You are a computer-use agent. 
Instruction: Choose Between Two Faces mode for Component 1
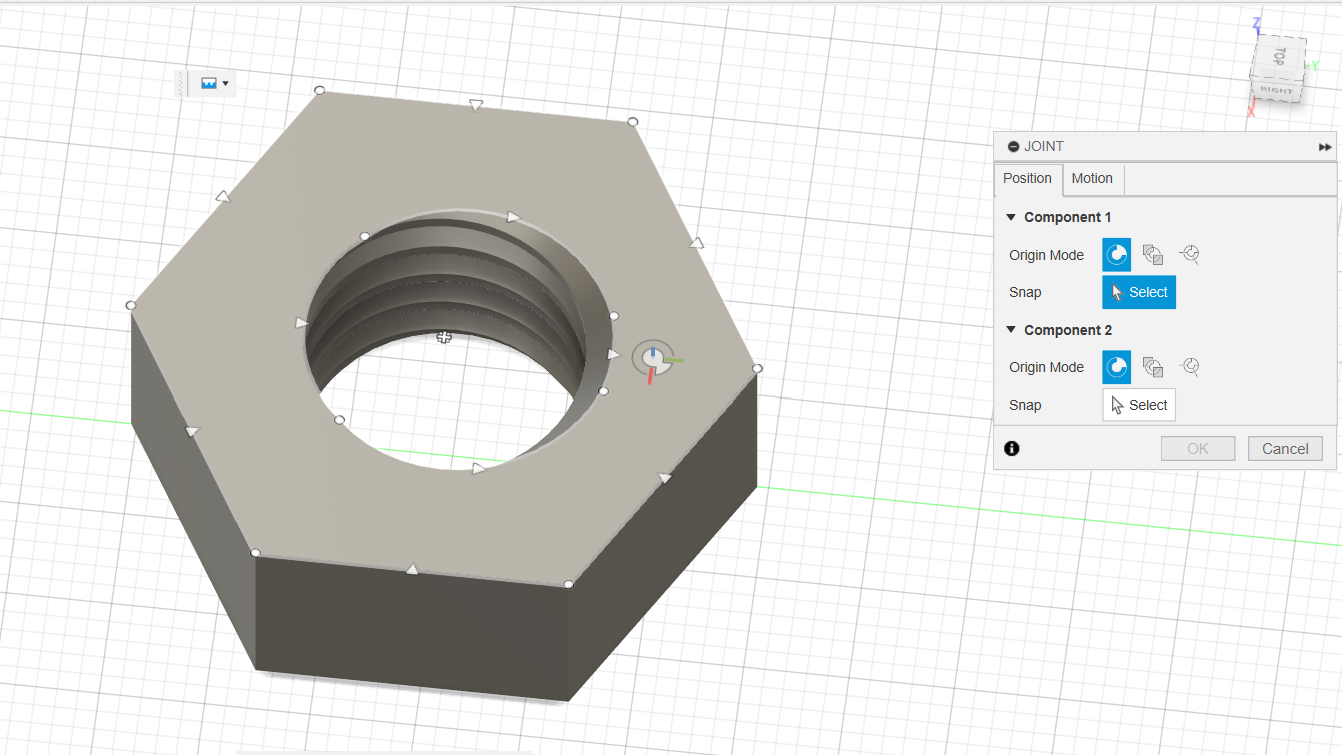[1153, 255]
